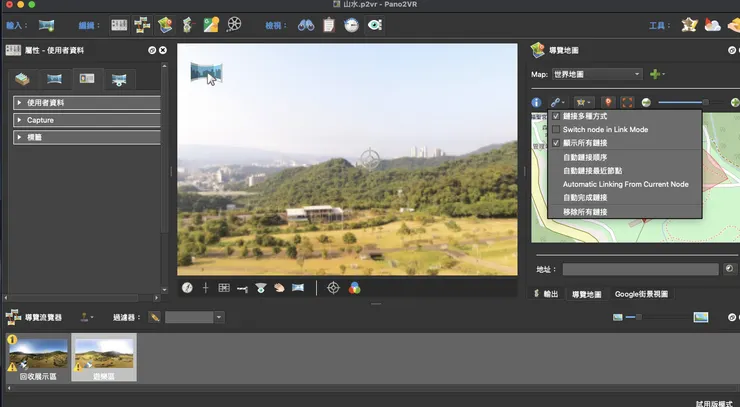Click the RGB color circles icon below viewer

(x=354, y=288)
